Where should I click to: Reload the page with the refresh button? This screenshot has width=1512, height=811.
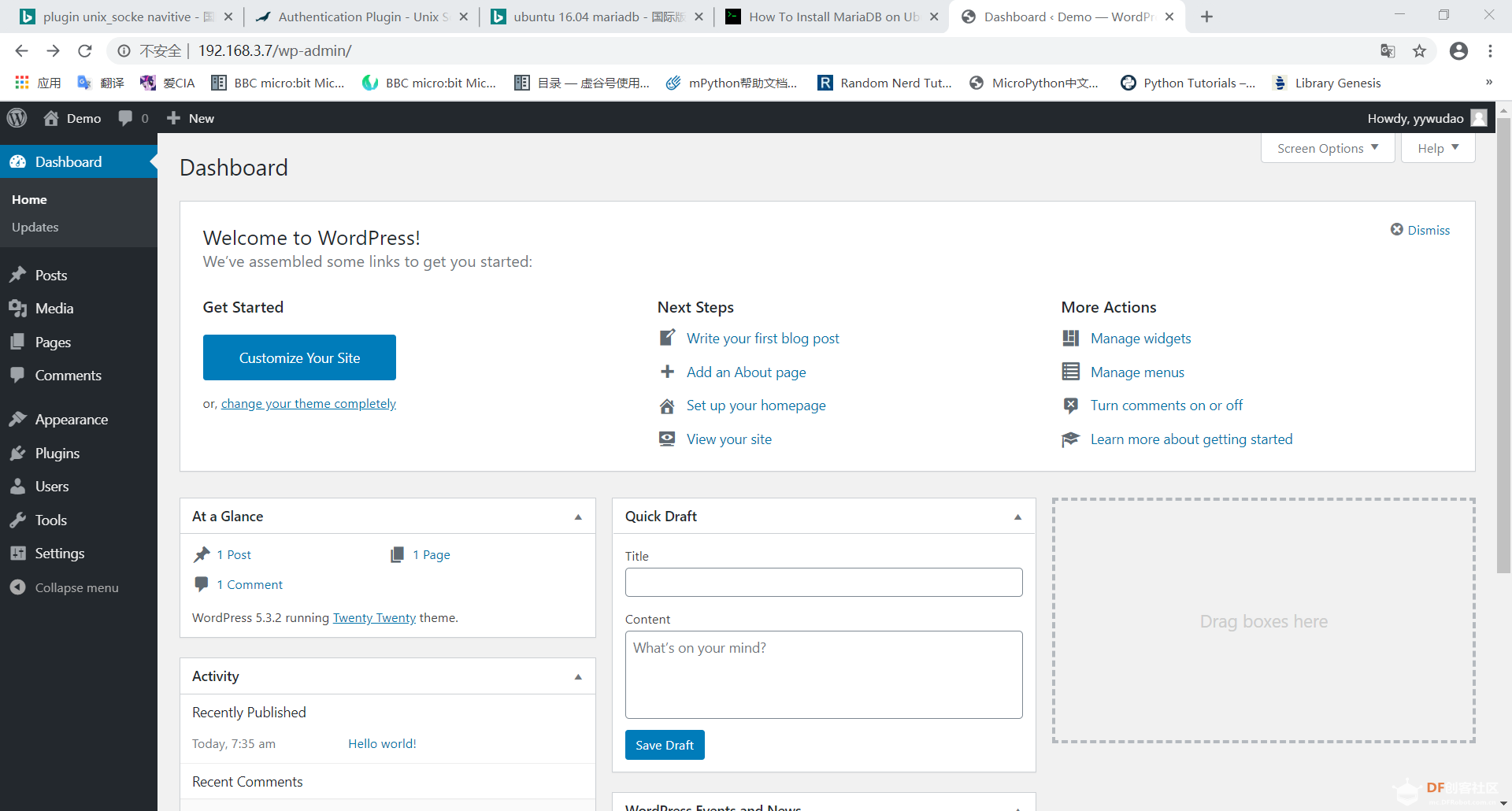point(85,51)
